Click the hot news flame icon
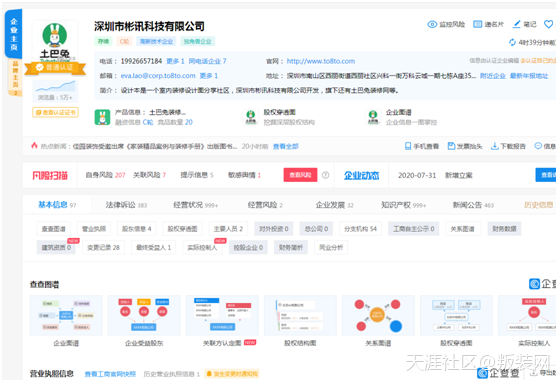558x382 pixels. 35,145
